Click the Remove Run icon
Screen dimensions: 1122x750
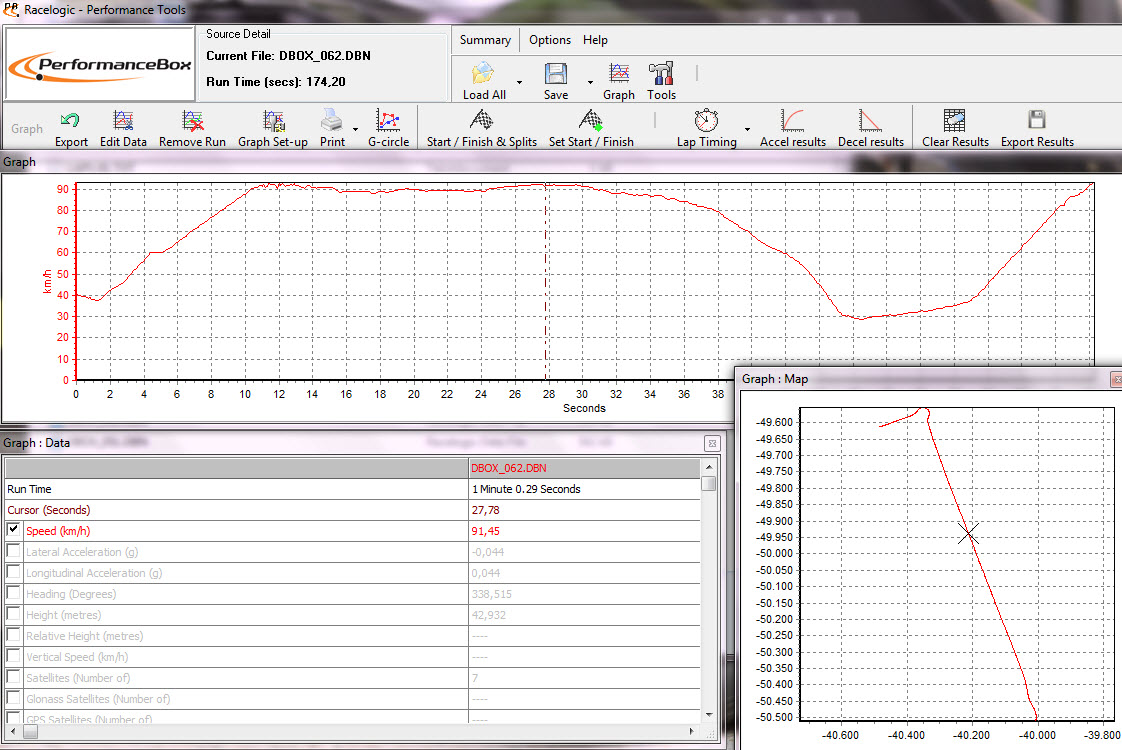click(192, 120)
